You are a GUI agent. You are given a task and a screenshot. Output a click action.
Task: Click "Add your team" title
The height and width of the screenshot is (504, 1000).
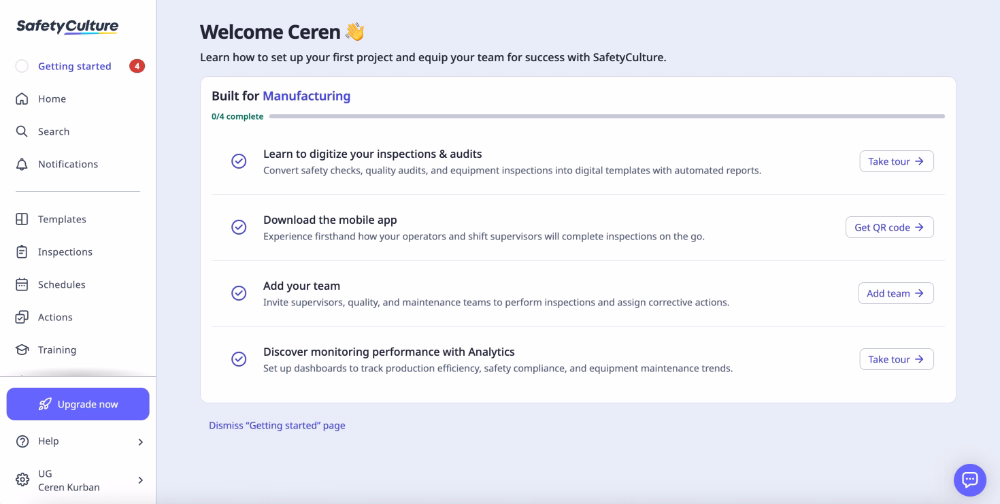[x=300, y=286]
